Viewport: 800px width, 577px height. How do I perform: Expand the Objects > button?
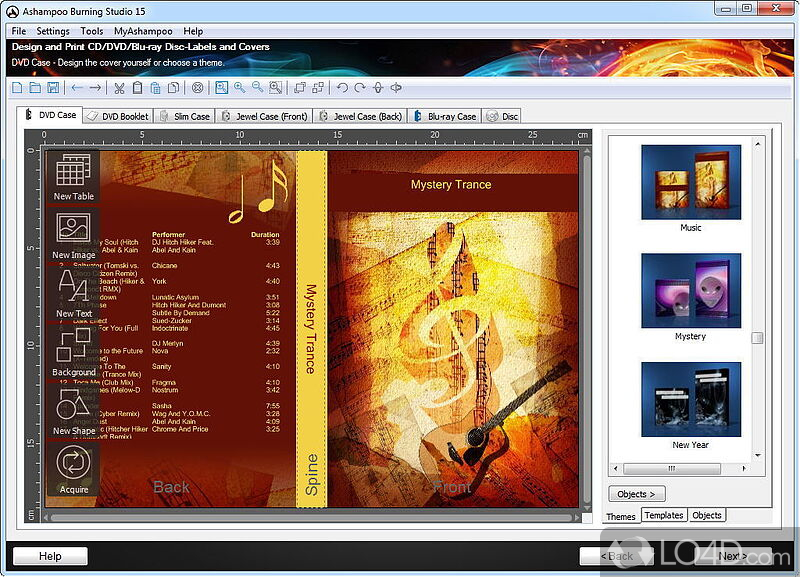coord(636,494)
